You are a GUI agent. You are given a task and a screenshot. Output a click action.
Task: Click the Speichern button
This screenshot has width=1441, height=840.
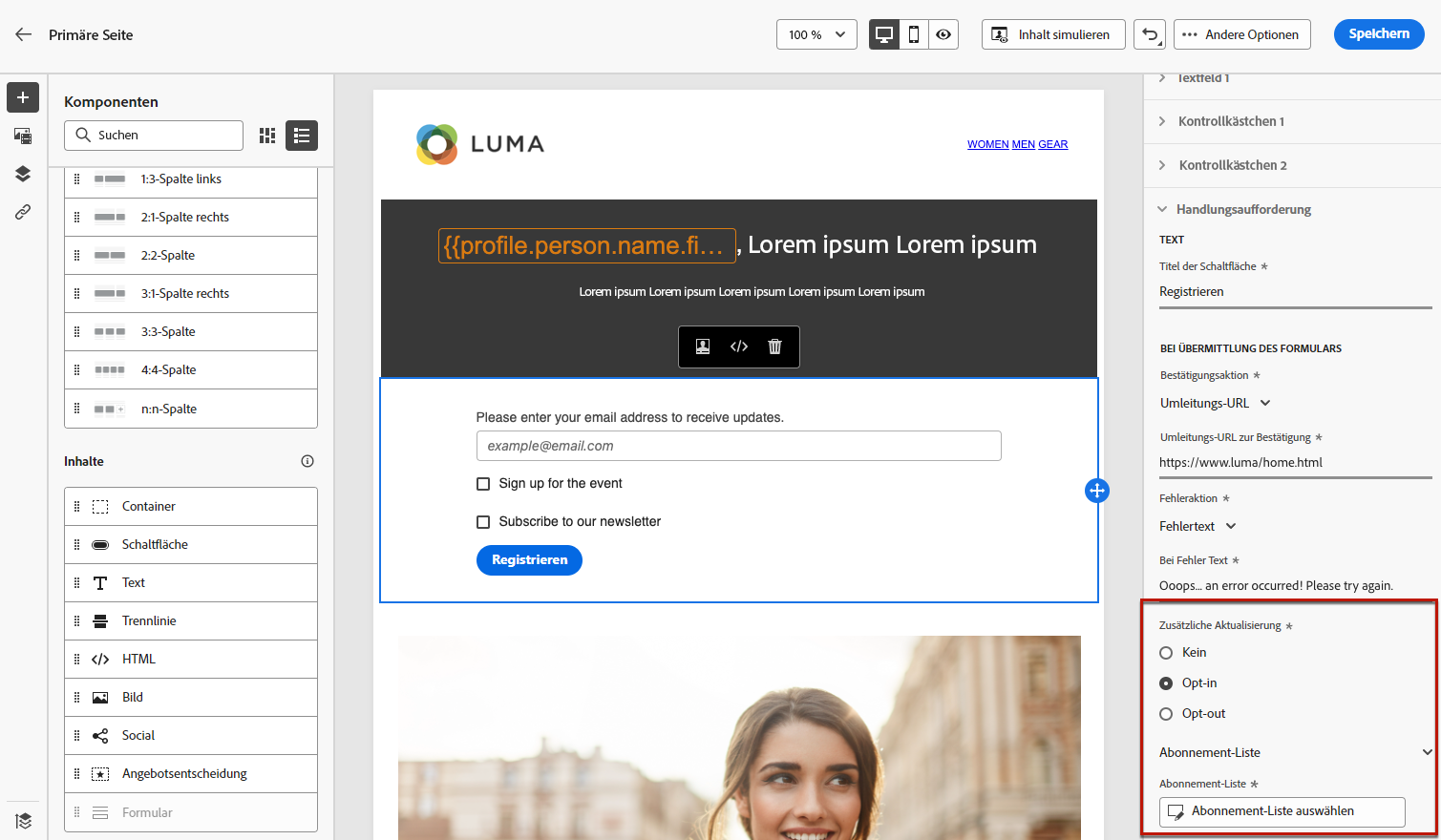[1379, 34]
